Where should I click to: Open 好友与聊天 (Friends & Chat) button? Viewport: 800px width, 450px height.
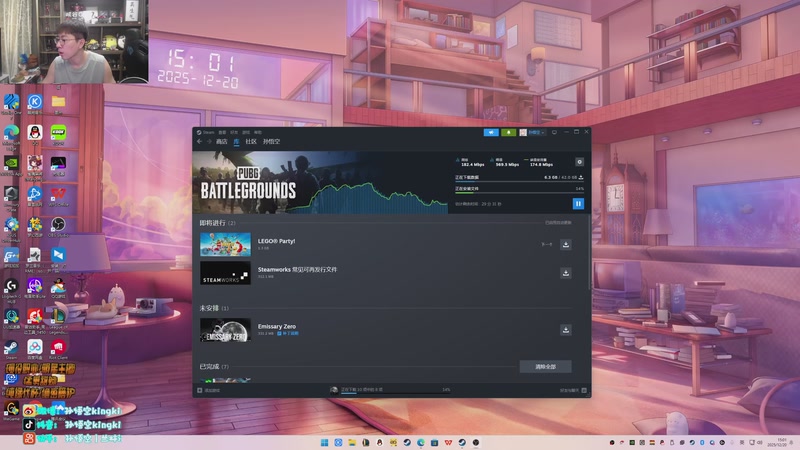coord(573,390)
